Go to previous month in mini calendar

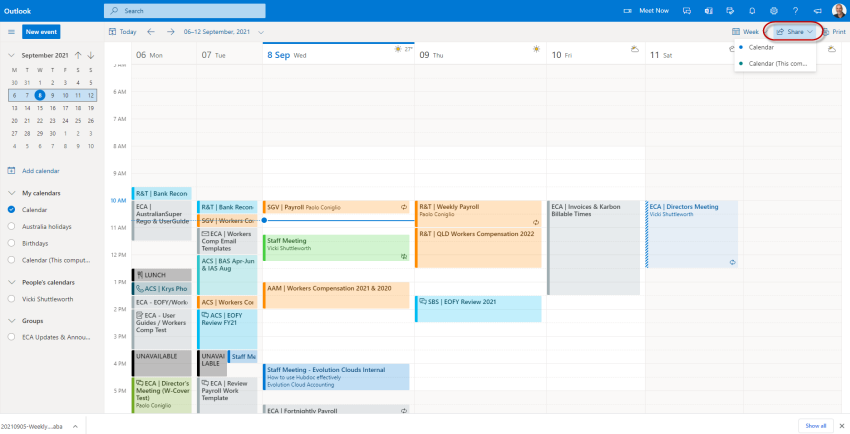pos(78,55)
